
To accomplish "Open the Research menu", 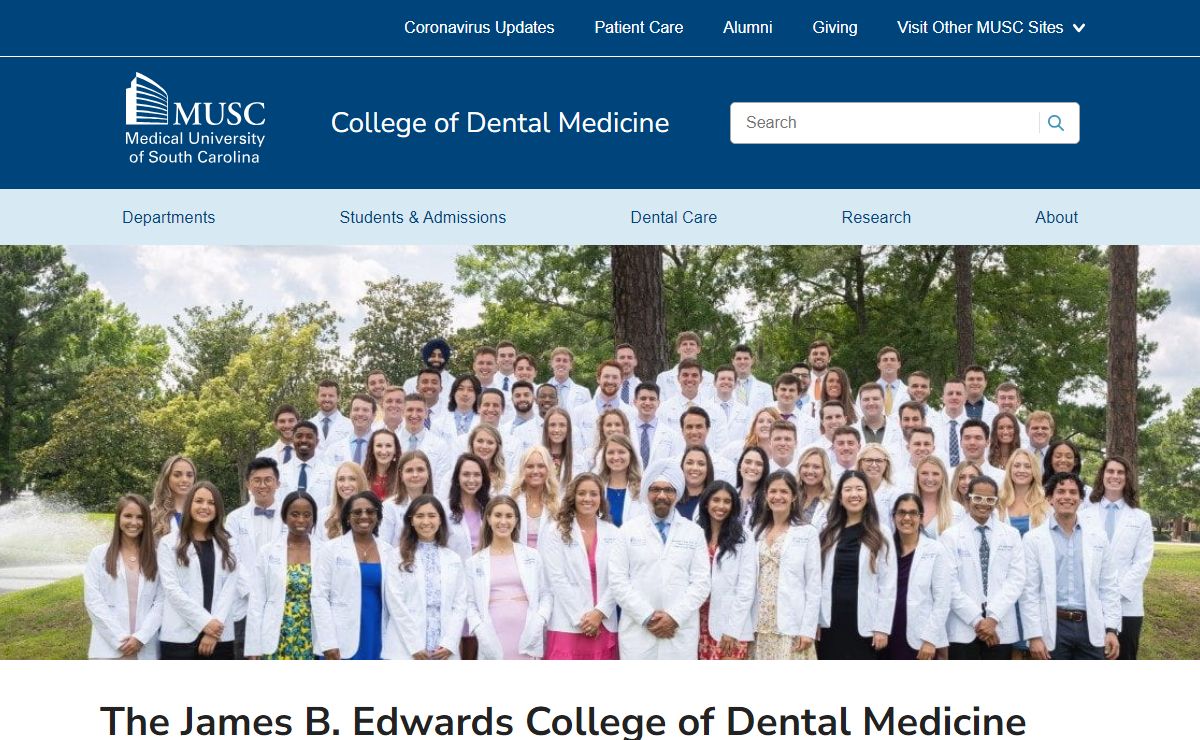I will (x=876, y=217).
